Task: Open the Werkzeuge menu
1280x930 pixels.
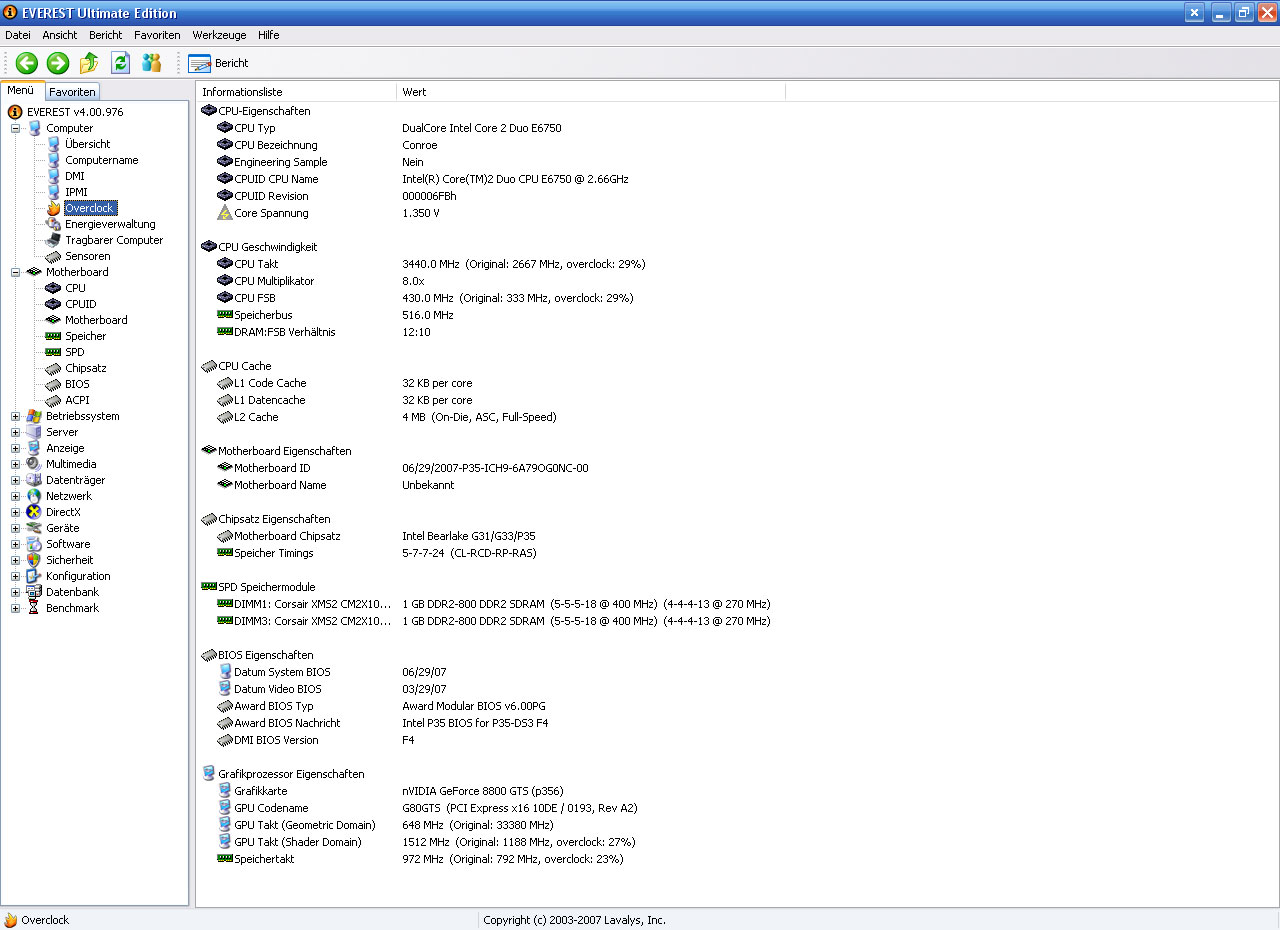Action: pyautogui.click(x=219, y=35)
